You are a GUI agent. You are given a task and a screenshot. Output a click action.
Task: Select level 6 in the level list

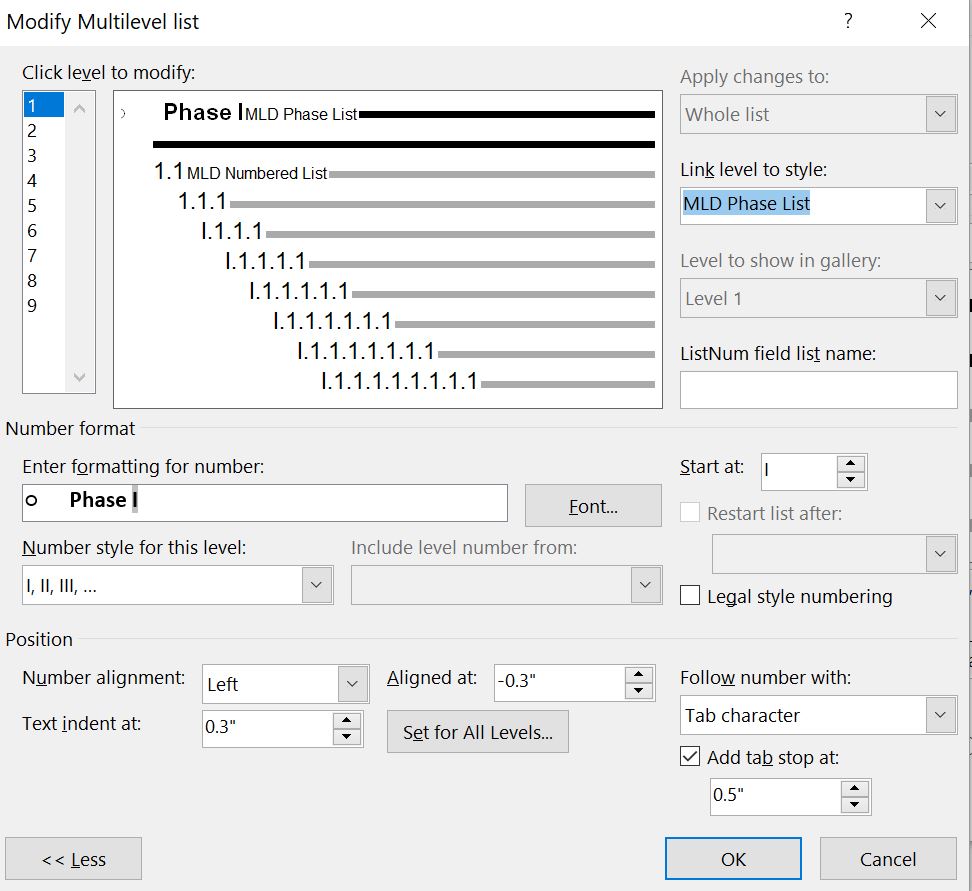[x=43, y=231]
